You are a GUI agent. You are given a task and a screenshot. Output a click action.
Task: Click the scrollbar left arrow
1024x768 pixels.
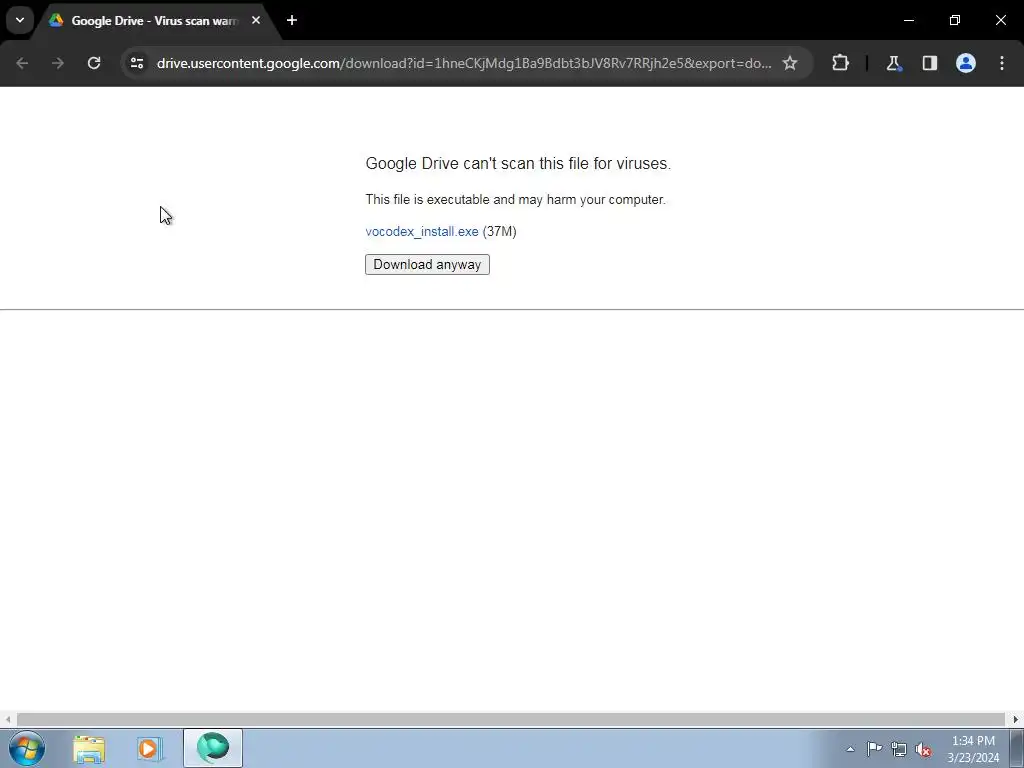tap(8, 720)
